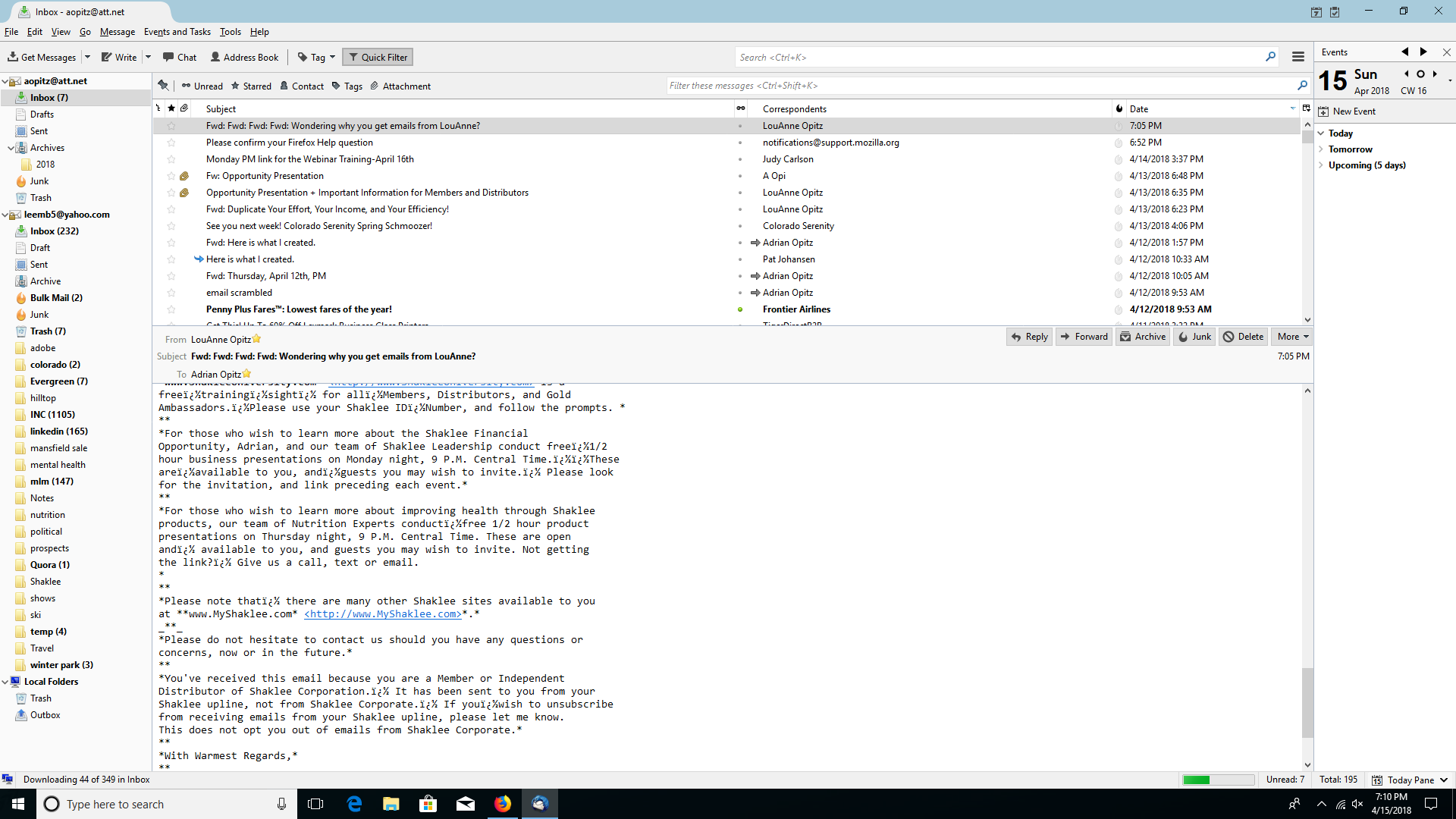Image resolution: width=1456 pixels, height=819 pixels.
Task: Toggle the Attachment quick filter
Action: point(400,86)
